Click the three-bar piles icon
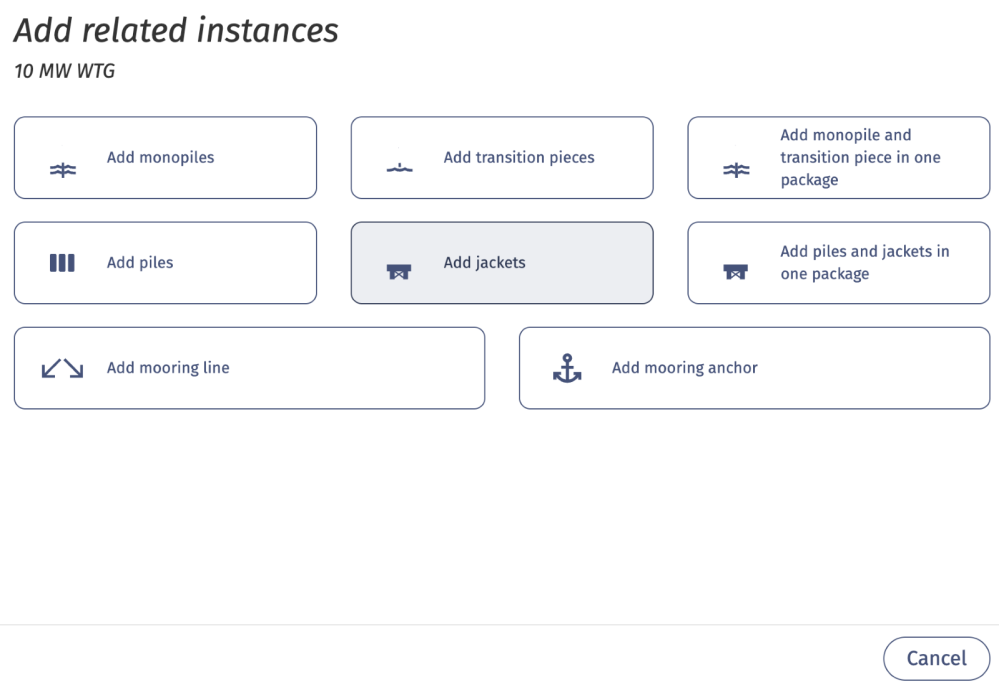This screenshot has width=999, height=687. click(x=62, y=263)
